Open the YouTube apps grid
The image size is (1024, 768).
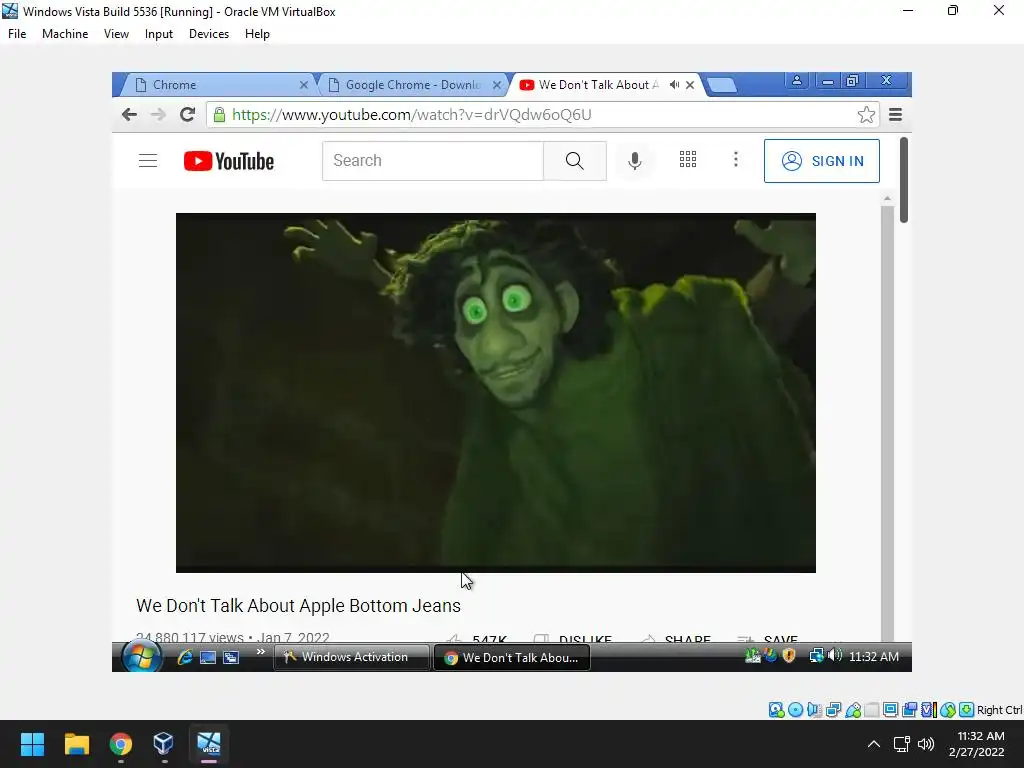(x=688, y=159)
